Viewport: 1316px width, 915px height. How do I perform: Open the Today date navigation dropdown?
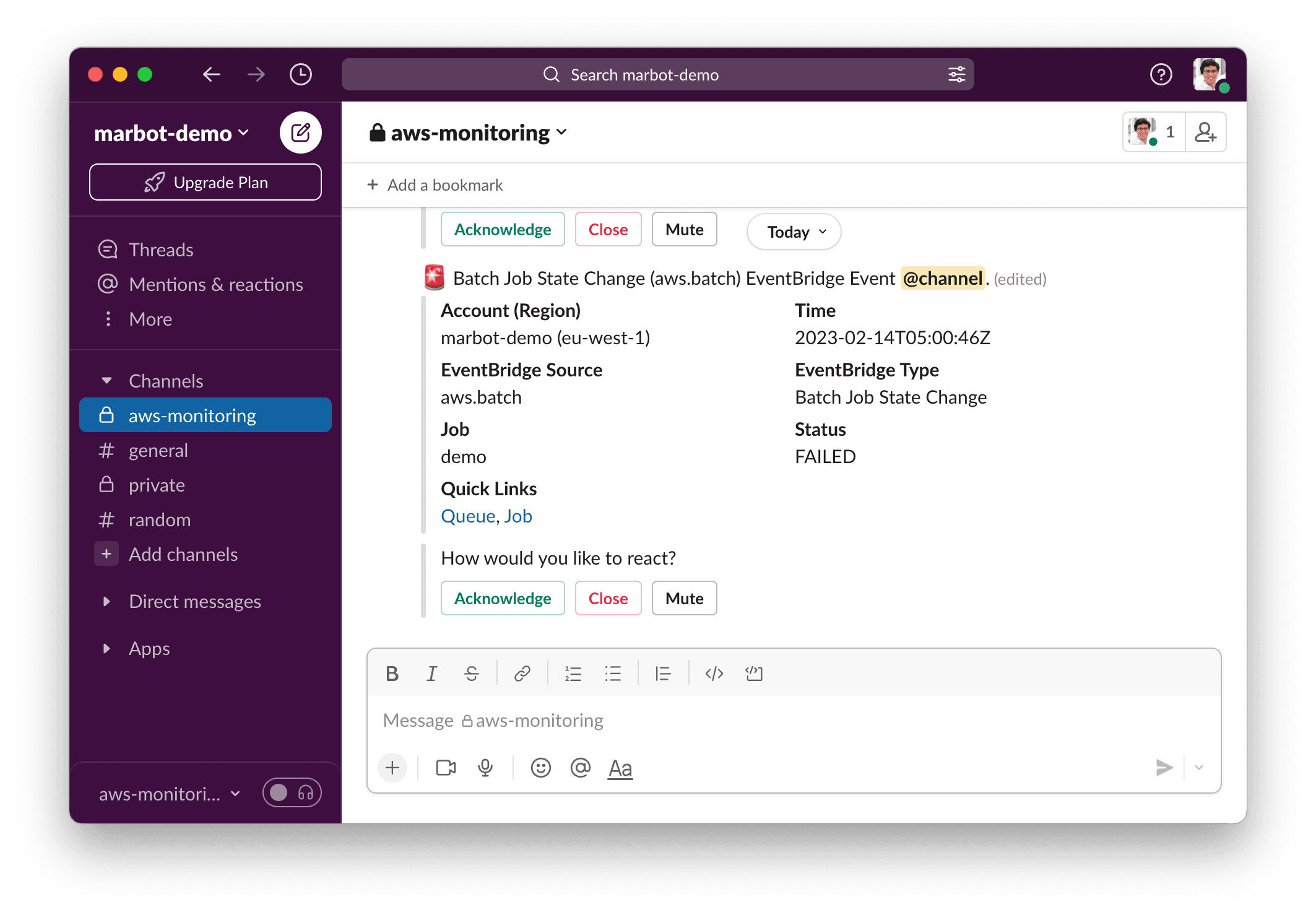(793, 232)
